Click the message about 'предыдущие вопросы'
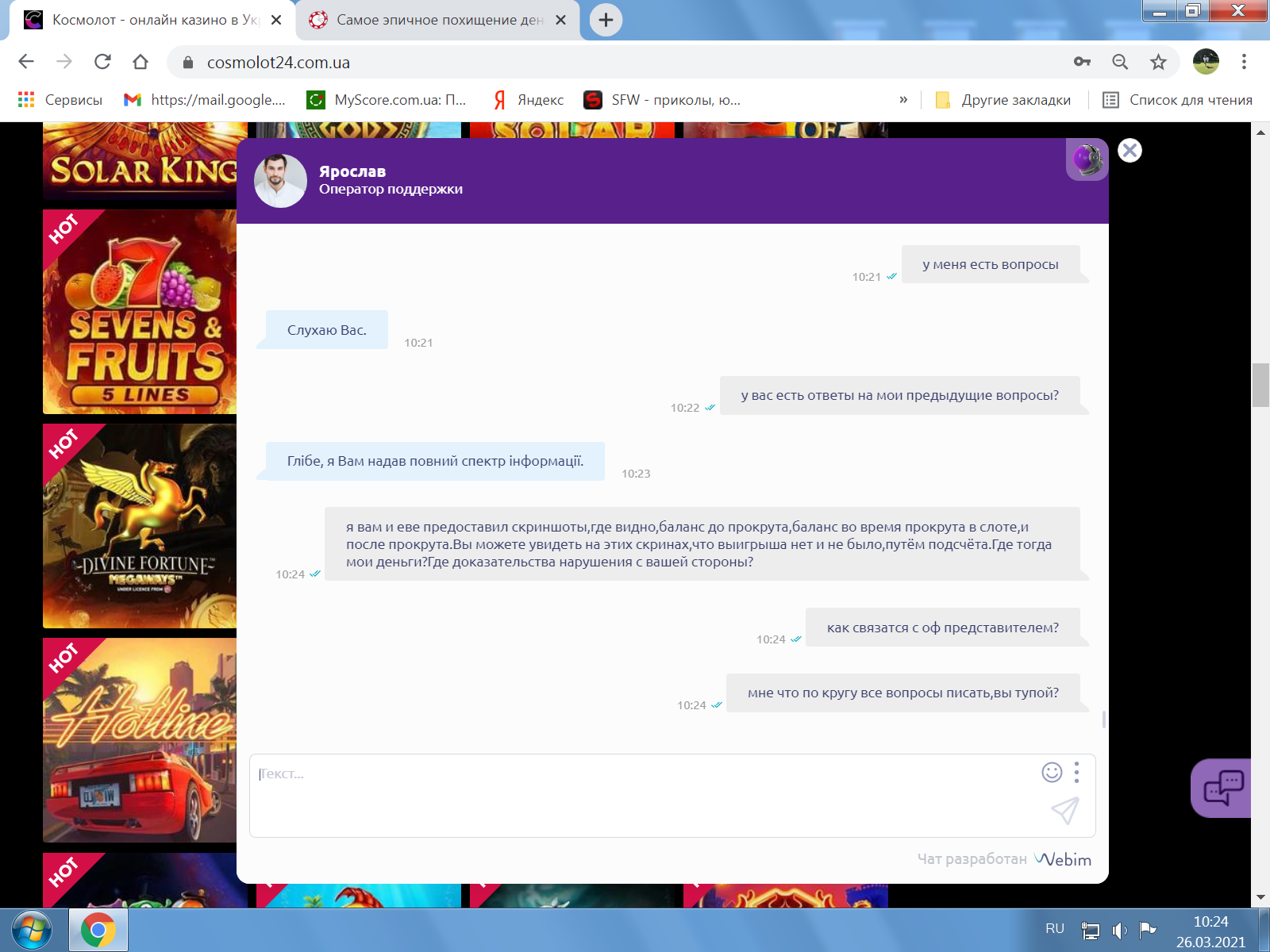This screenshot has width=1270, height=952. coord(900,395)
